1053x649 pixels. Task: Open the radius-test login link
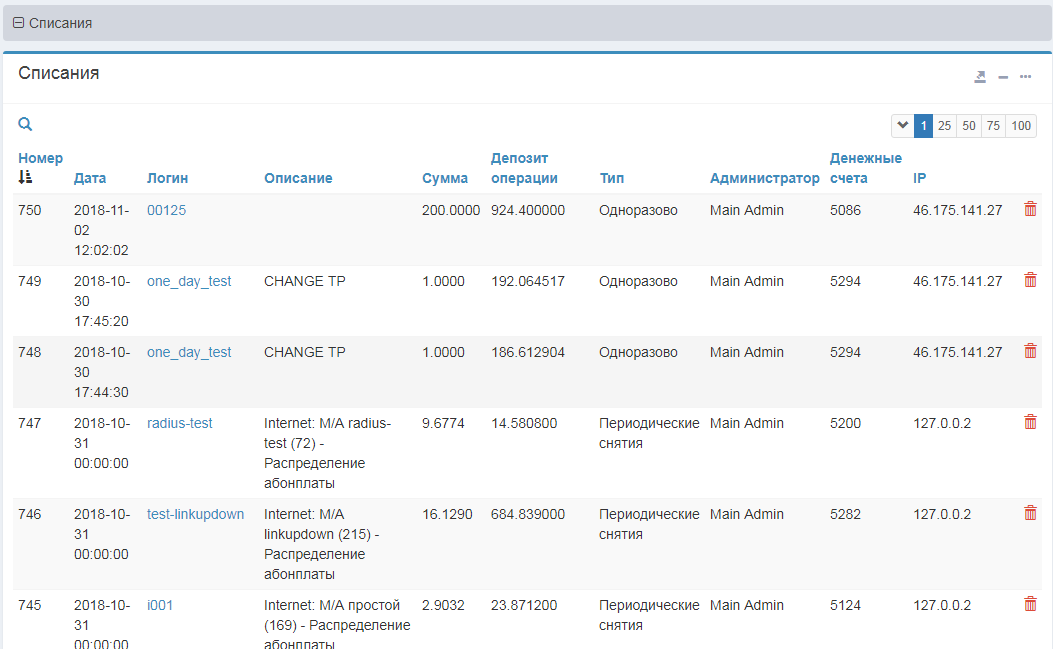(179, 423)
